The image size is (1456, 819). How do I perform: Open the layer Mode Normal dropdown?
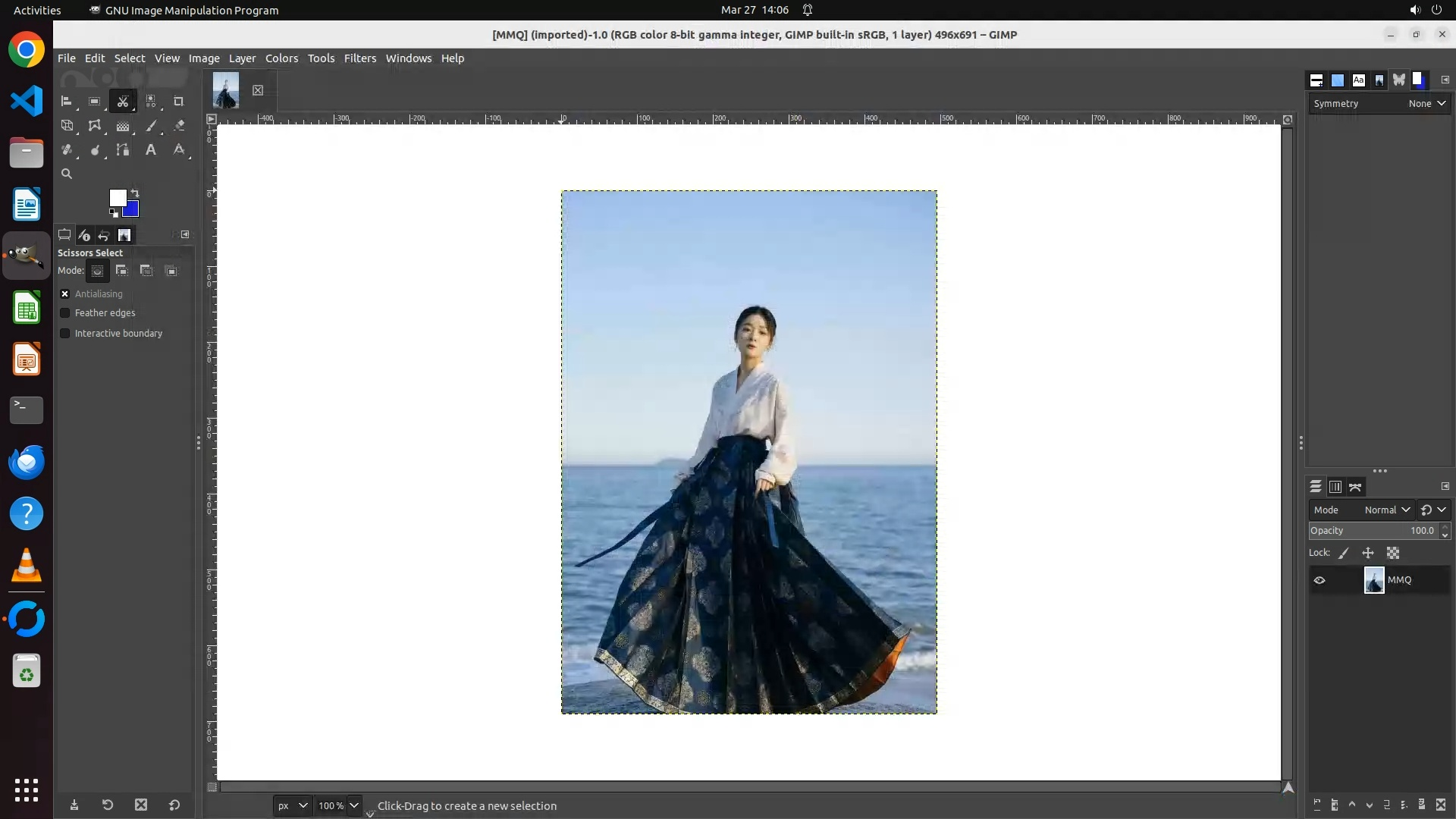1386,510
